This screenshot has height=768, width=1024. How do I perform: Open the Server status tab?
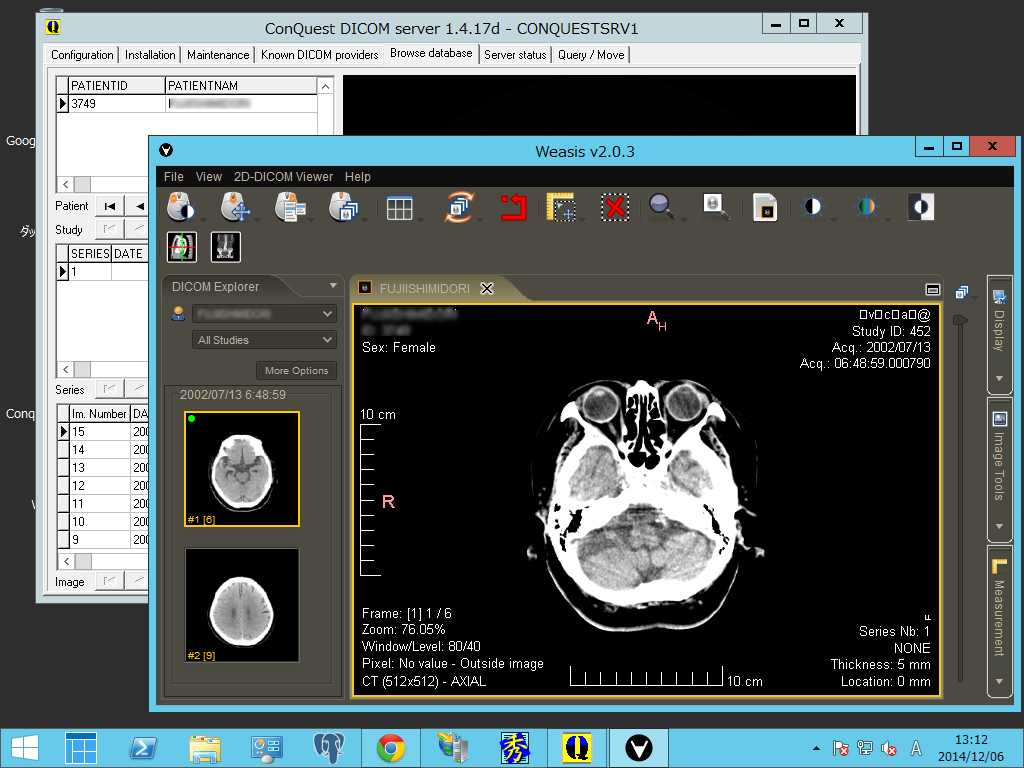(515, 55)
